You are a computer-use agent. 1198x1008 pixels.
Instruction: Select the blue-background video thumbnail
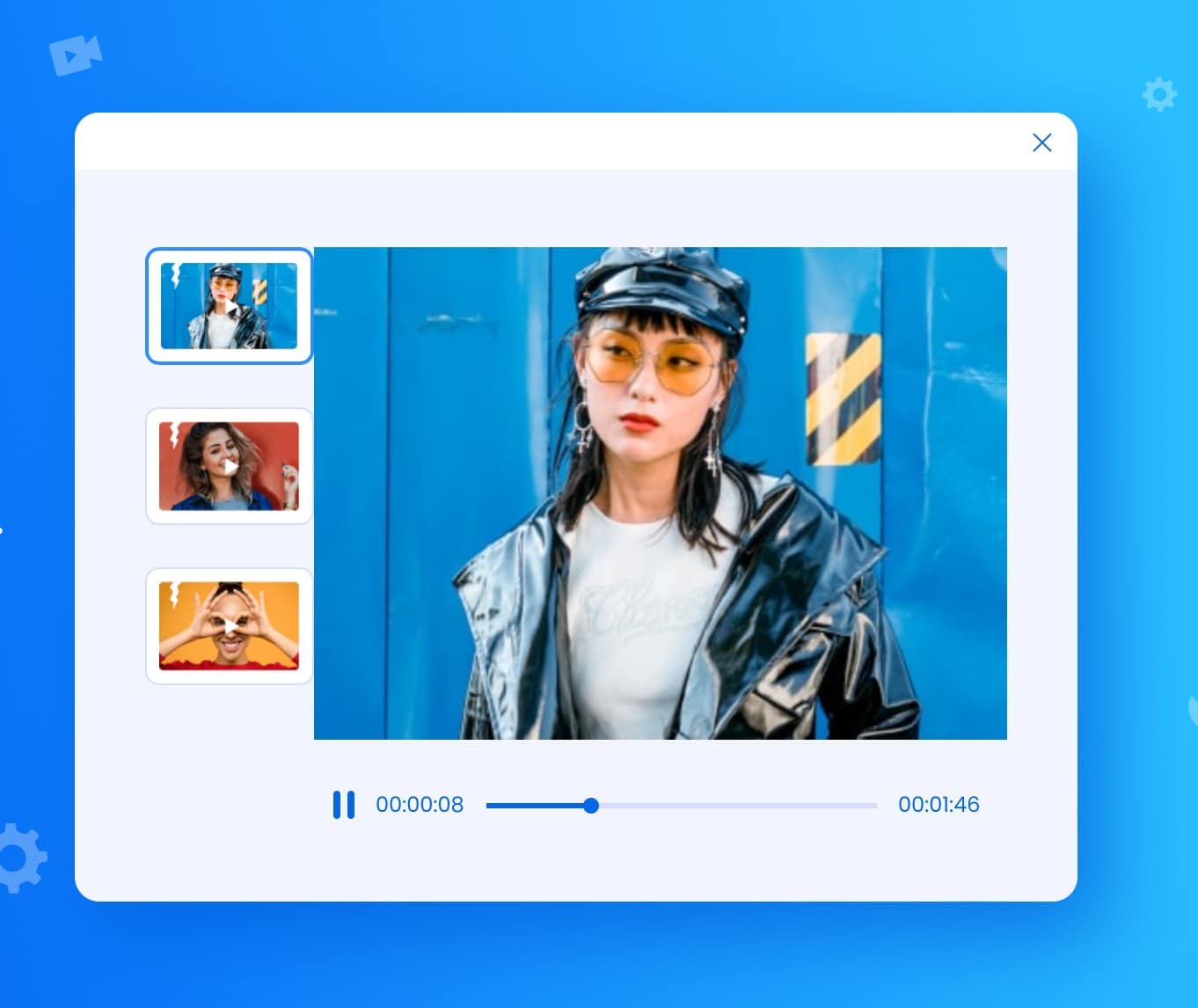pos(229,305)
